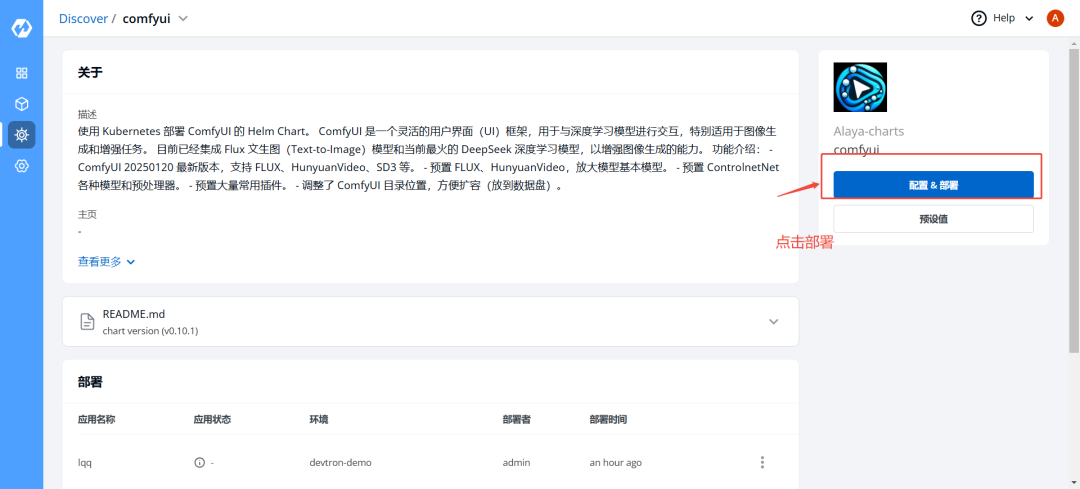Open the cube icon in sidebar
This screenshot has height=489, width=1080.
pyautogui.click(x=21, y=104)
